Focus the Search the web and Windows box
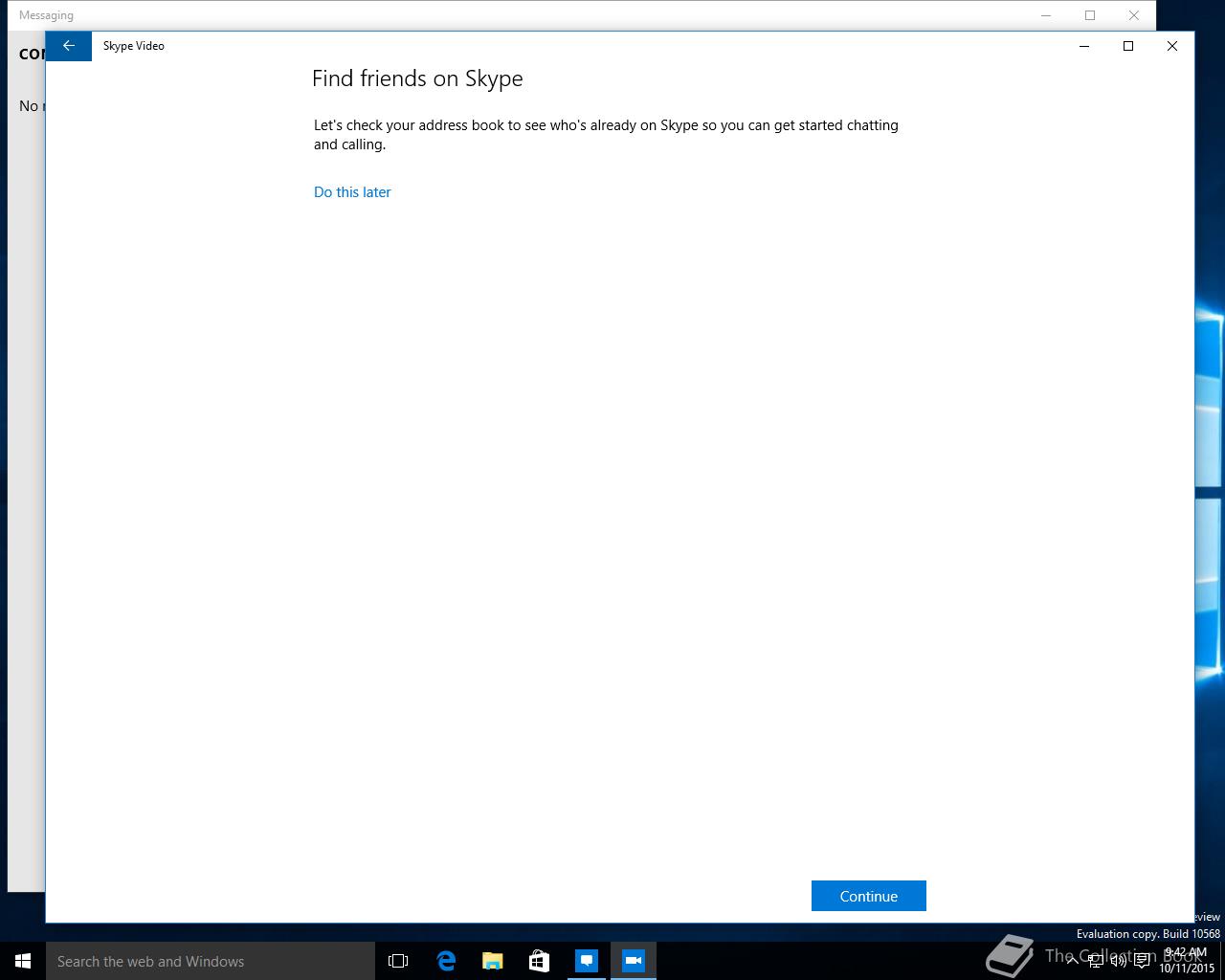The width and height of the screenshot is (1225, 980). point(211,961)
